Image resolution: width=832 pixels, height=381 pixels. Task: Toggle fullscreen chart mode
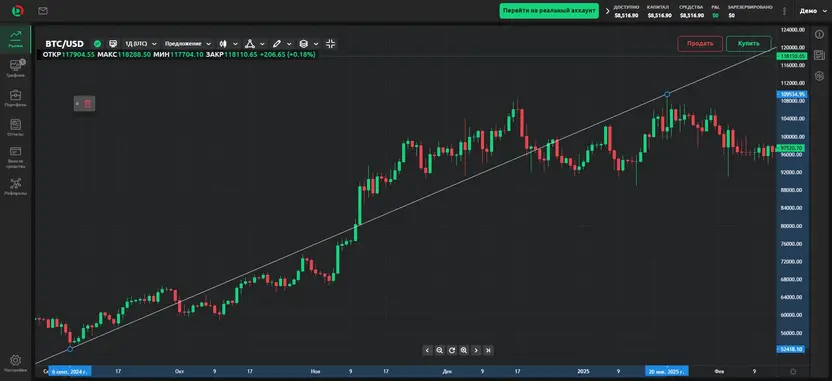(331, 44)
